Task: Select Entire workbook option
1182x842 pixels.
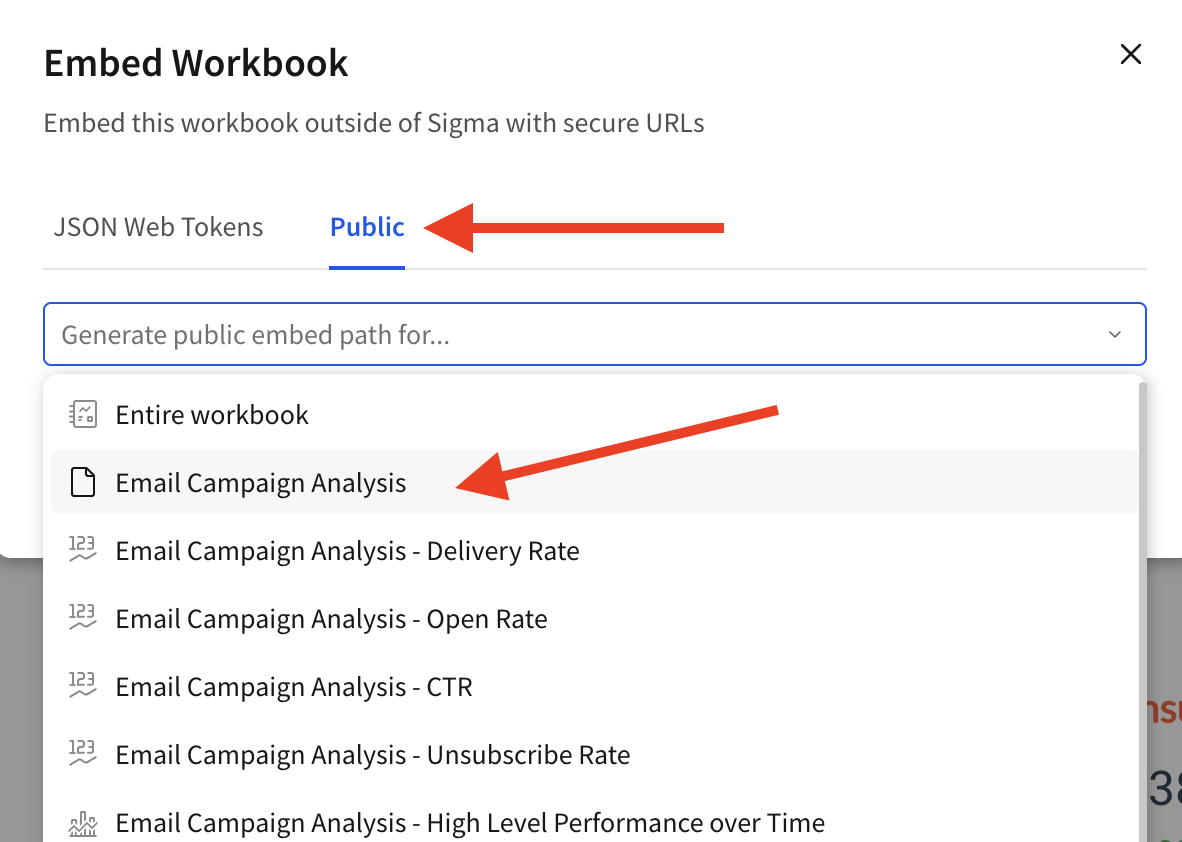Action: [212, 415]
